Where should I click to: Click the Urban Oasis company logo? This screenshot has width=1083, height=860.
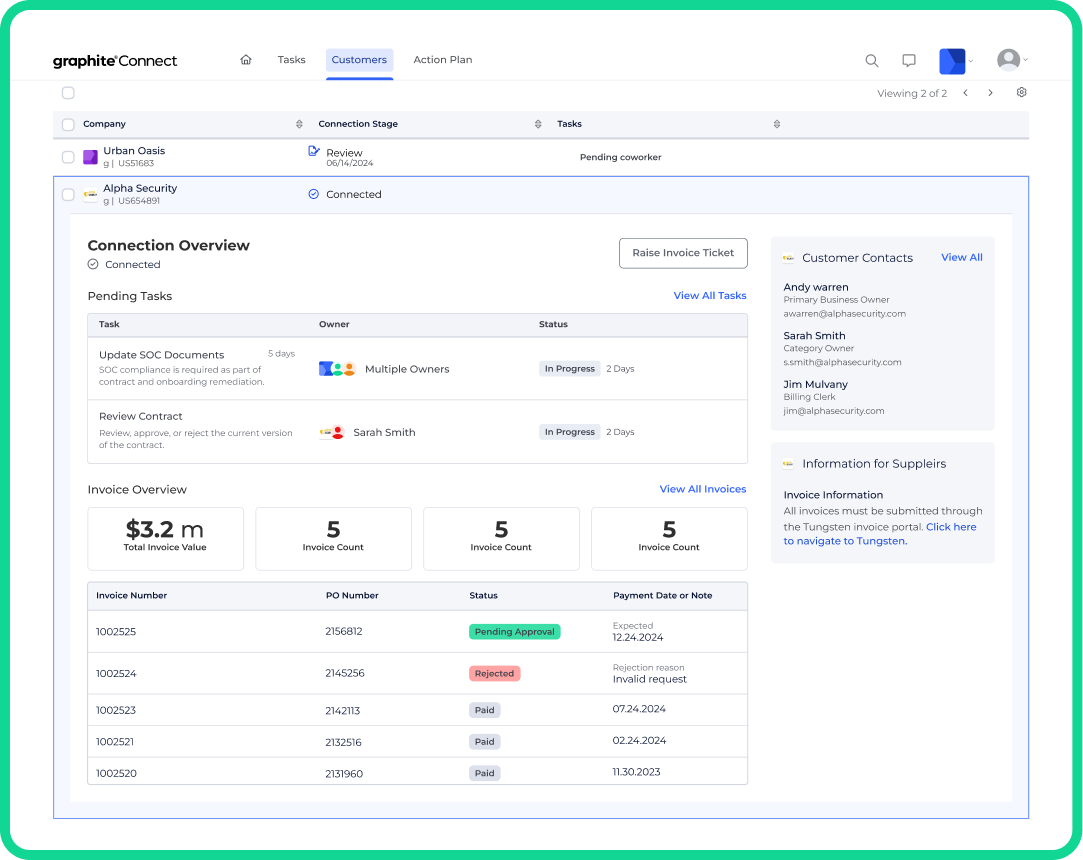click(90, 157)
